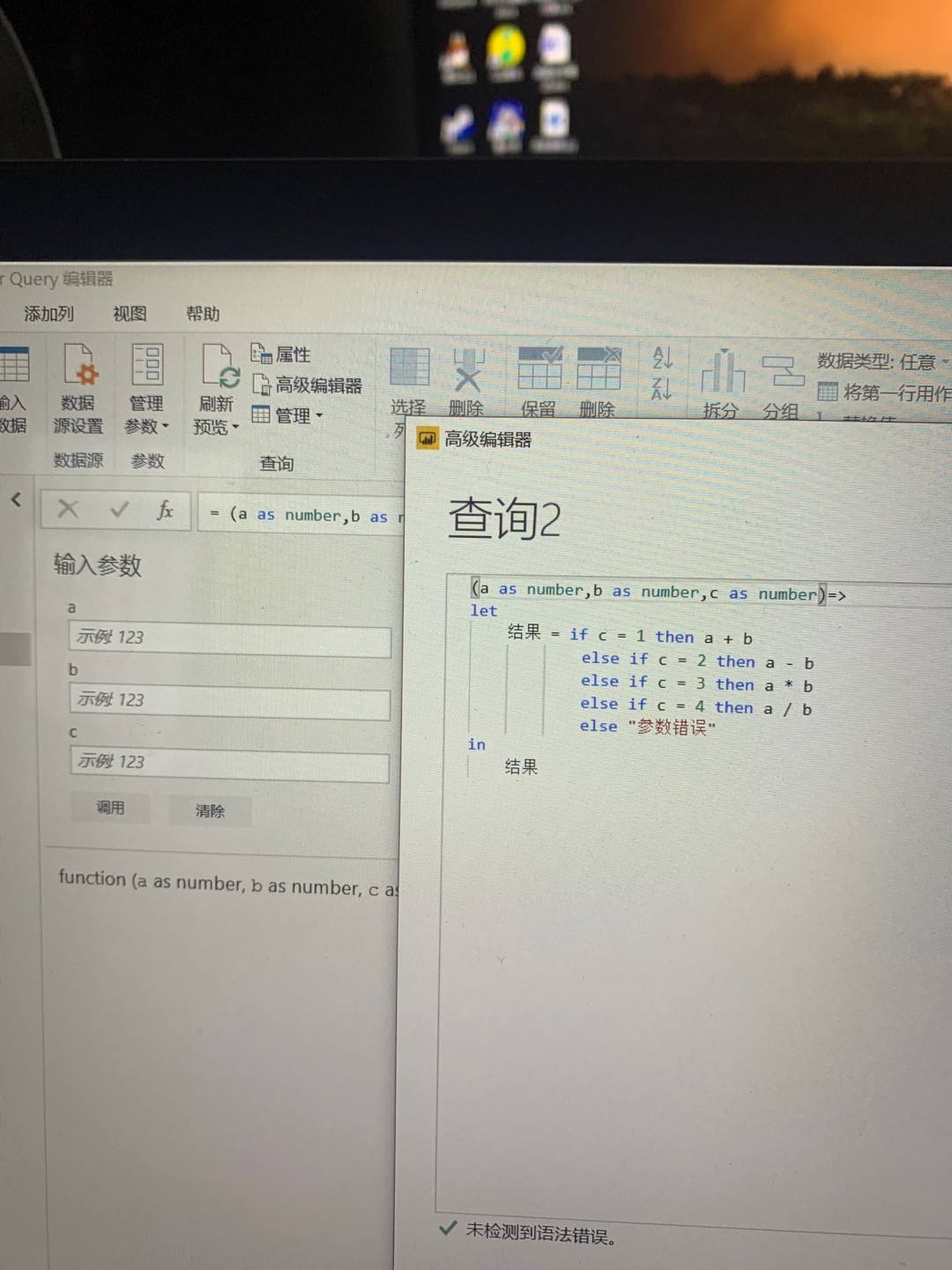Cancel formula edit with the X icon

pos(68,509)
